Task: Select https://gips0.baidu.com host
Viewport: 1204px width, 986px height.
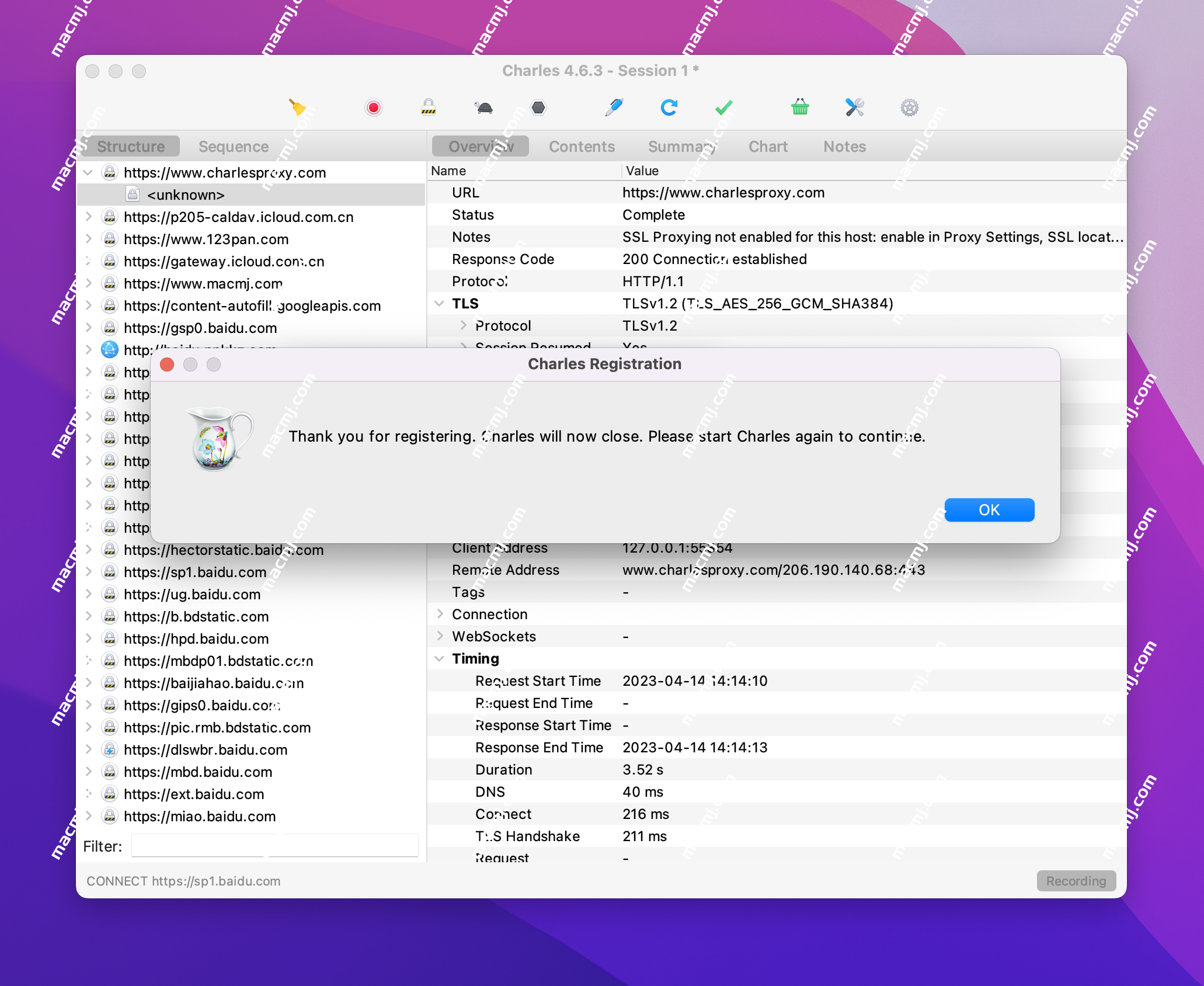Action: click(x=202, y=705)
